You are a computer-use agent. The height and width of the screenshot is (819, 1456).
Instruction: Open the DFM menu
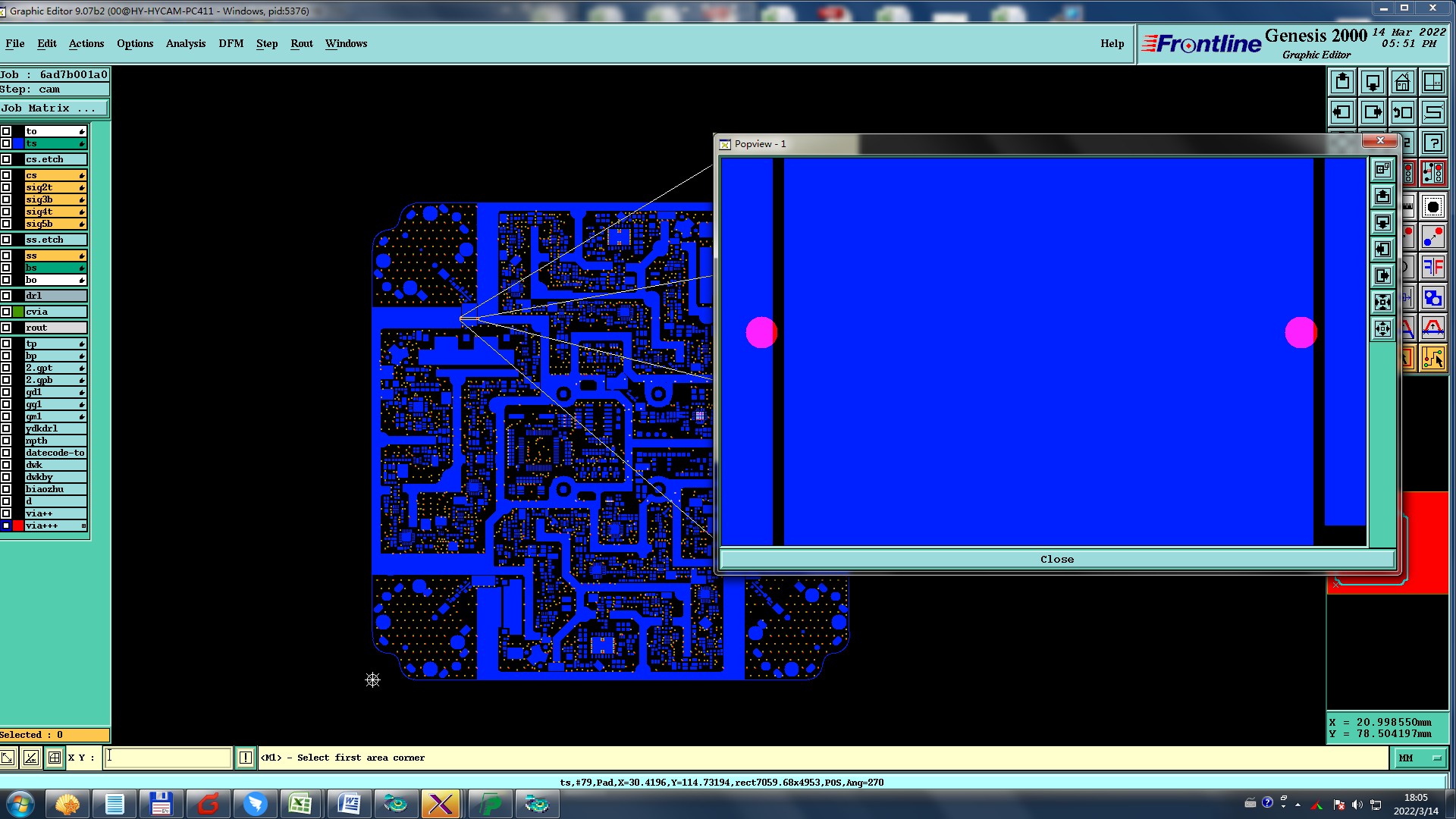point(231,43)
